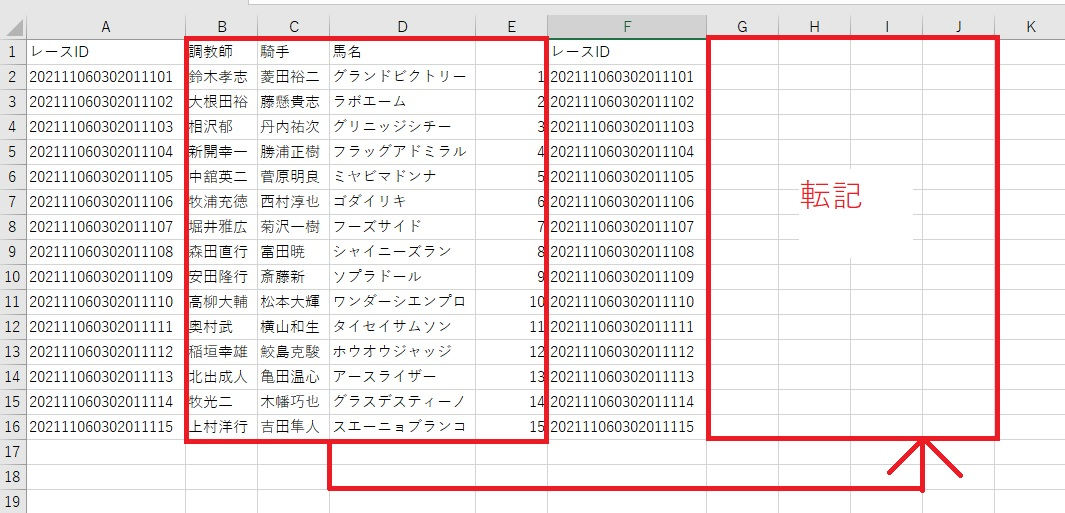This screenshot has width=1065, height=513.
Task: Select column H header
Action: tap(814, 27)
